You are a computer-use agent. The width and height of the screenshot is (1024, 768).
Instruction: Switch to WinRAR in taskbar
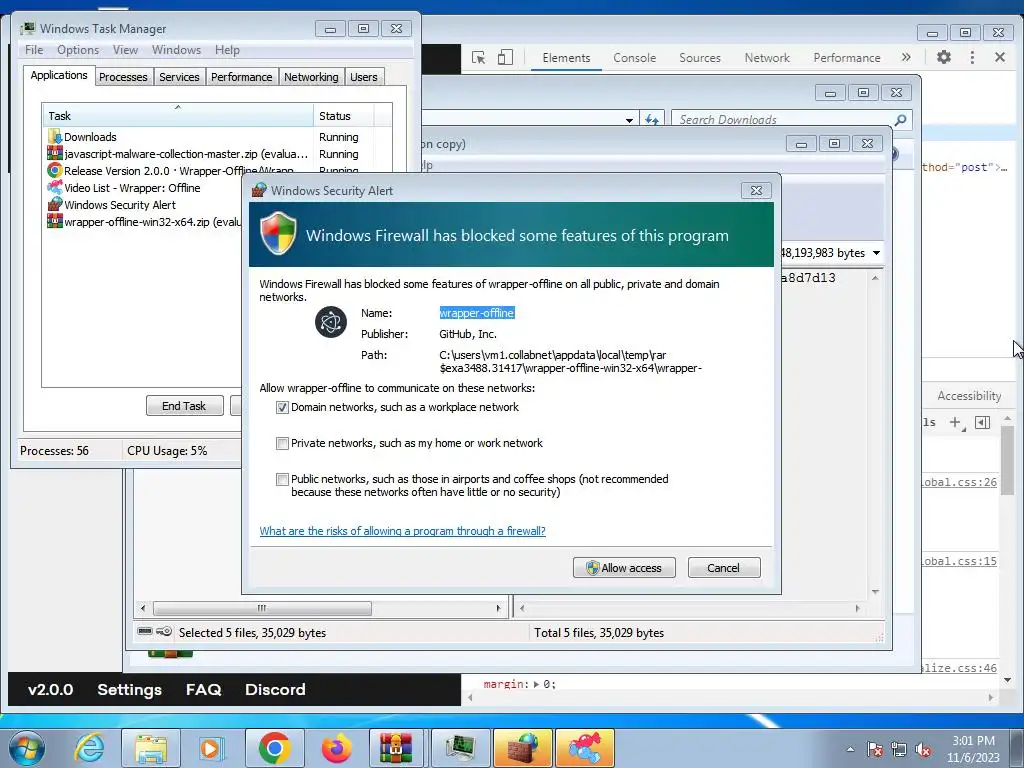(x=397, y=748)
